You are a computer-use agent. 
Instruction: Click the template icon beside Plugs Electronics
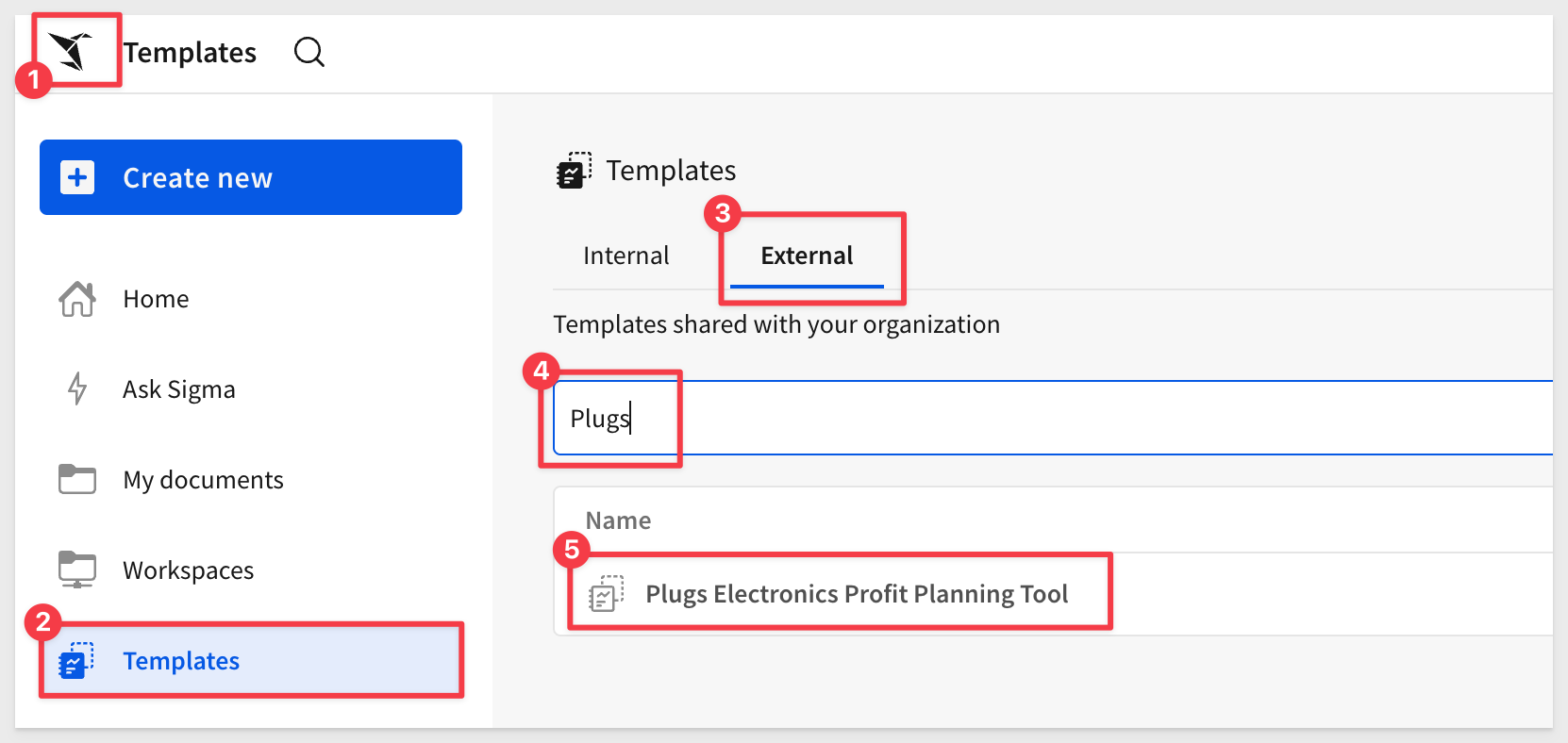click(x=607, y=594)
